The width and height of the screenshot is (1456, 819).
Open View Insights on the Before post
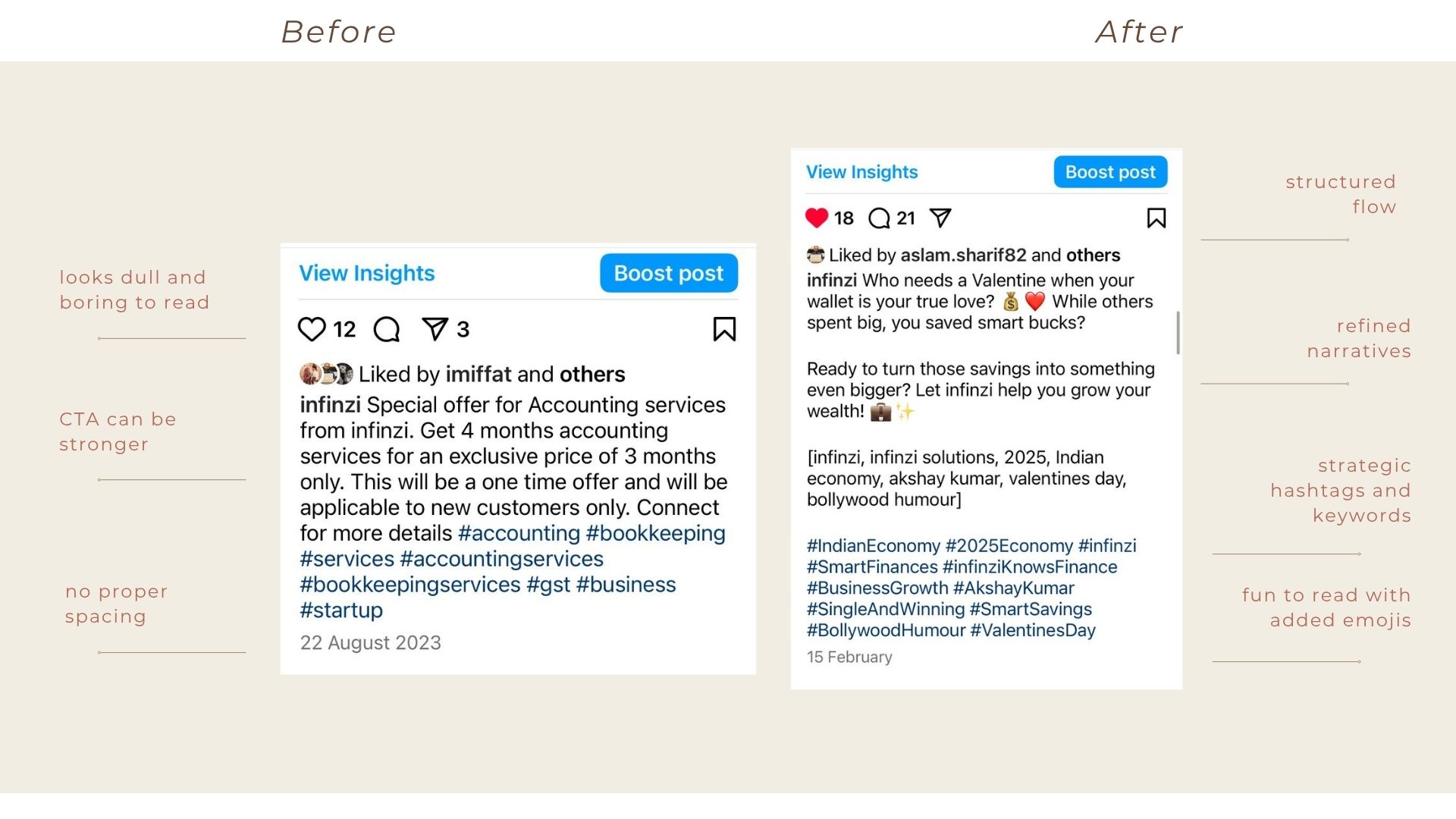[367, 273]
